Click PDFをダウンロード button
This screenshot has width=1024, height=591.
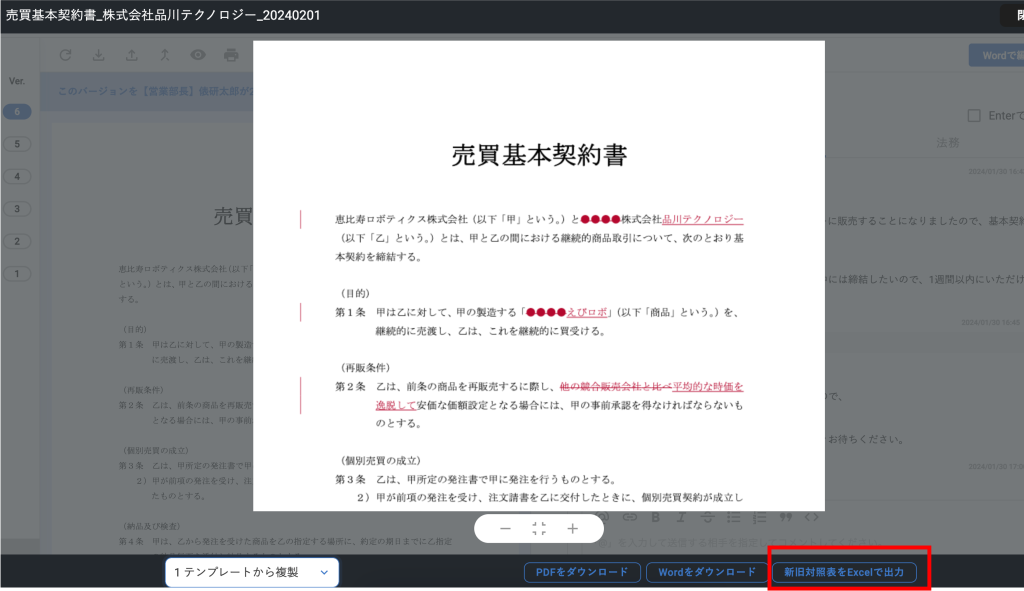click(x=581, y=572)
